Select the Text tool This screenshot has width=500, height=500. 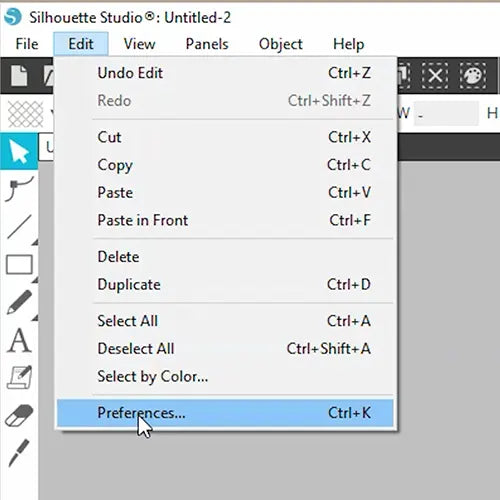[19, 340]
